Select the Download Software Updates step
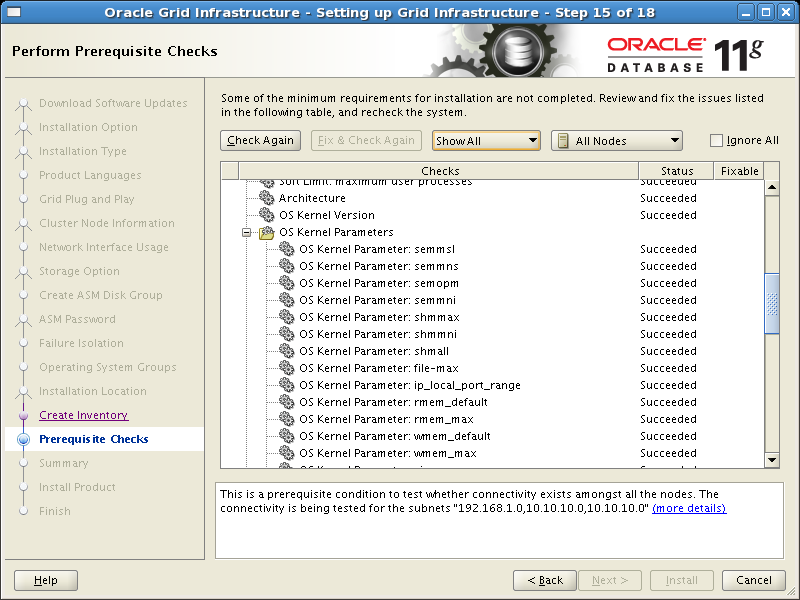Screen dimensions: 800x600 click(113, 104)
